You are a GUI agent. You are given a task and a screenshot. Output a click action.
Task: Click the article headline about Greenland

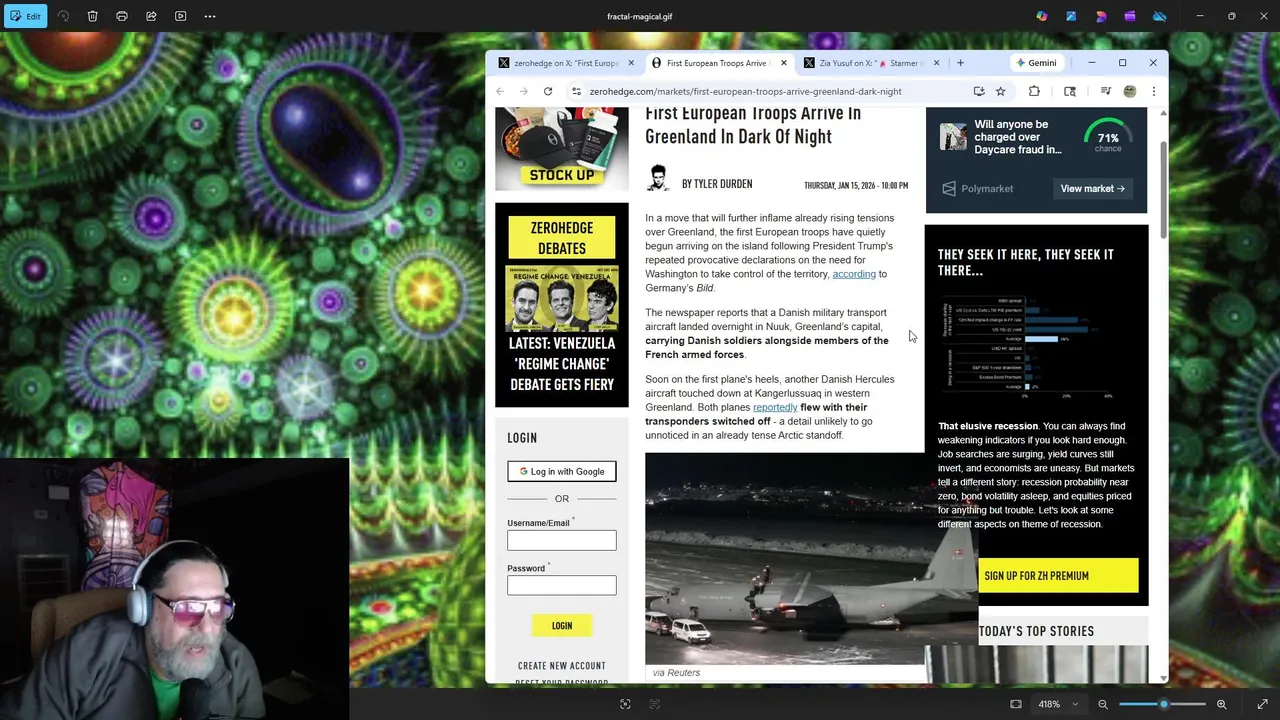tap(753, 125)
